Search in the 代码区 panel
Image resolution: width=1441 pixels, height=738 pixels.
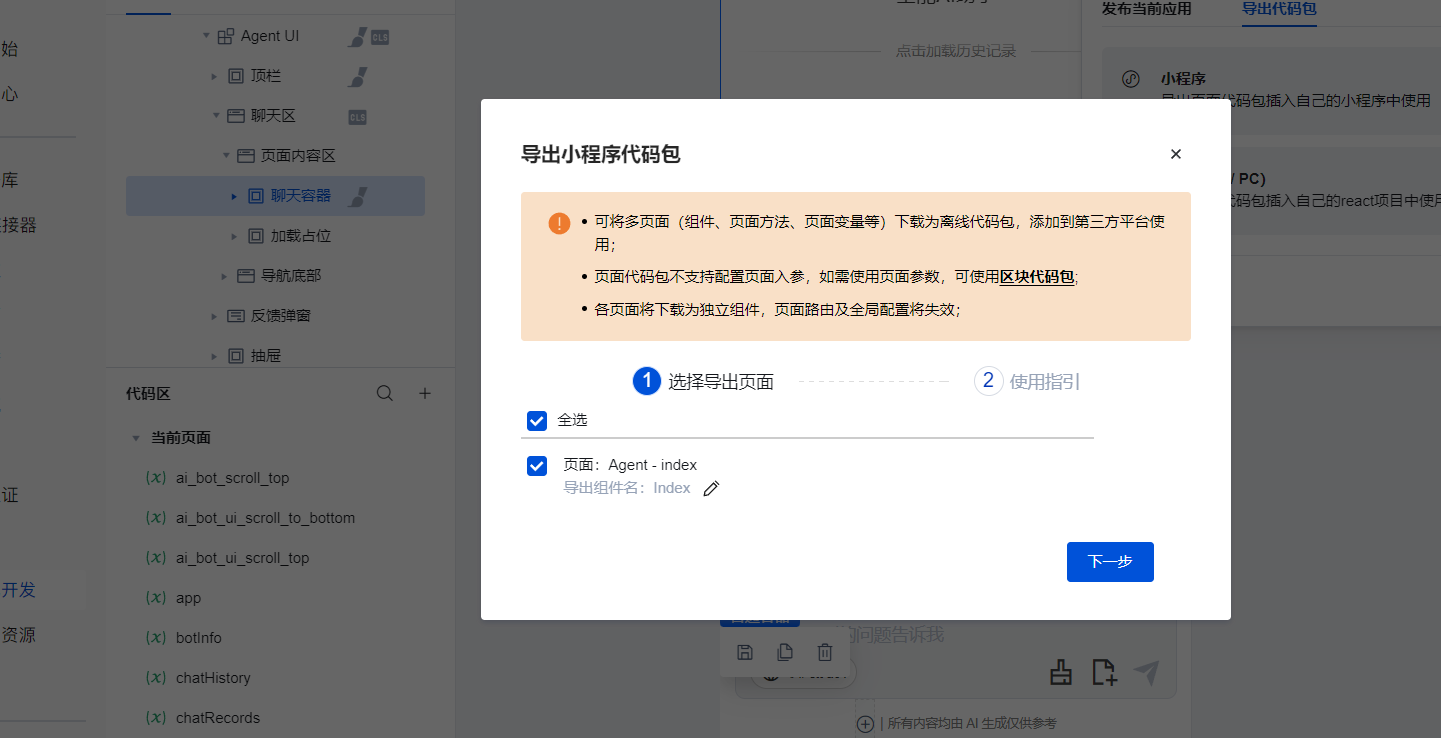(385, 394)
